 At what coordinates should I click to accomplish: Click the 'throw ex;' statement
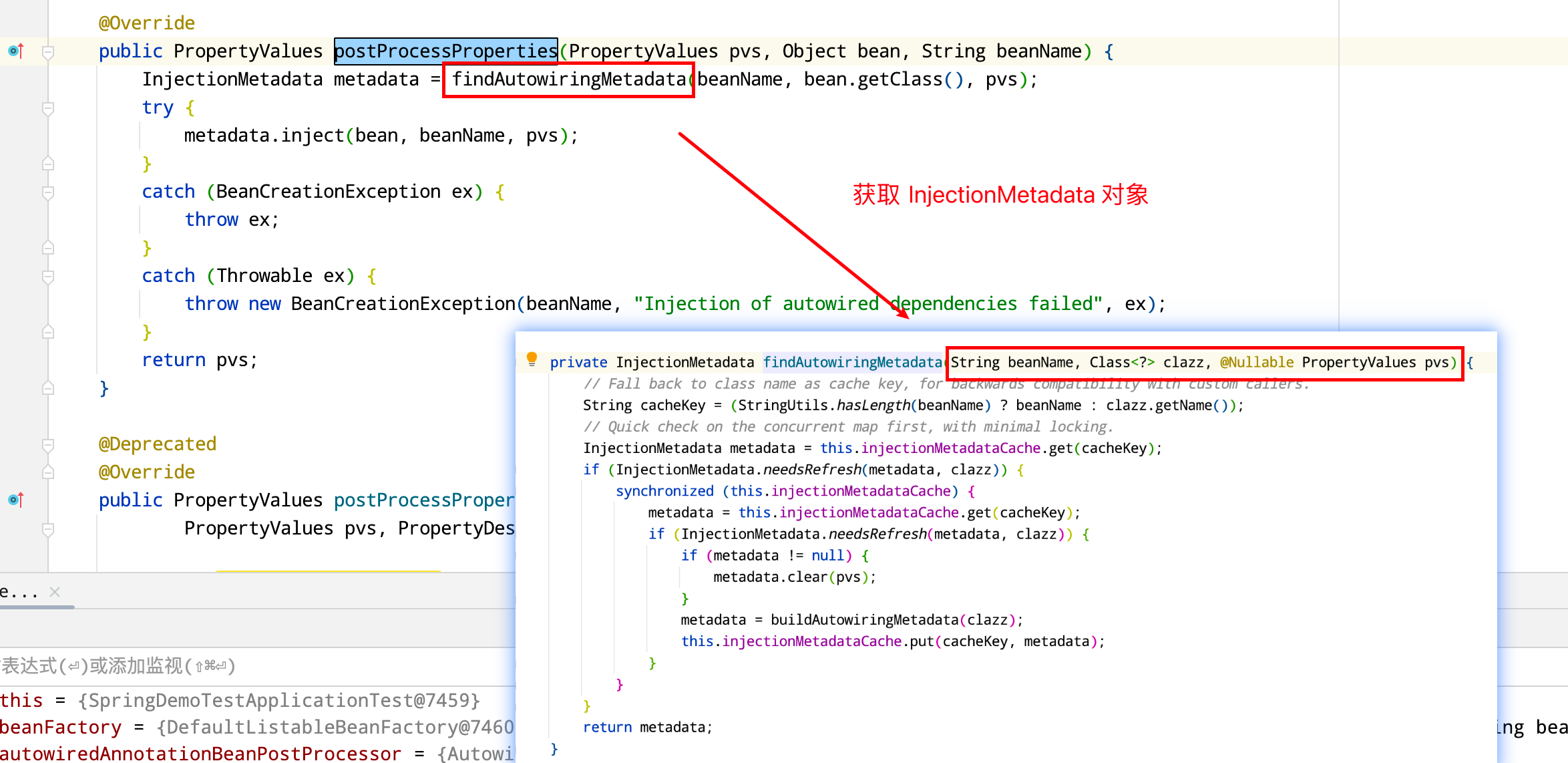click(x=231, y=220)
